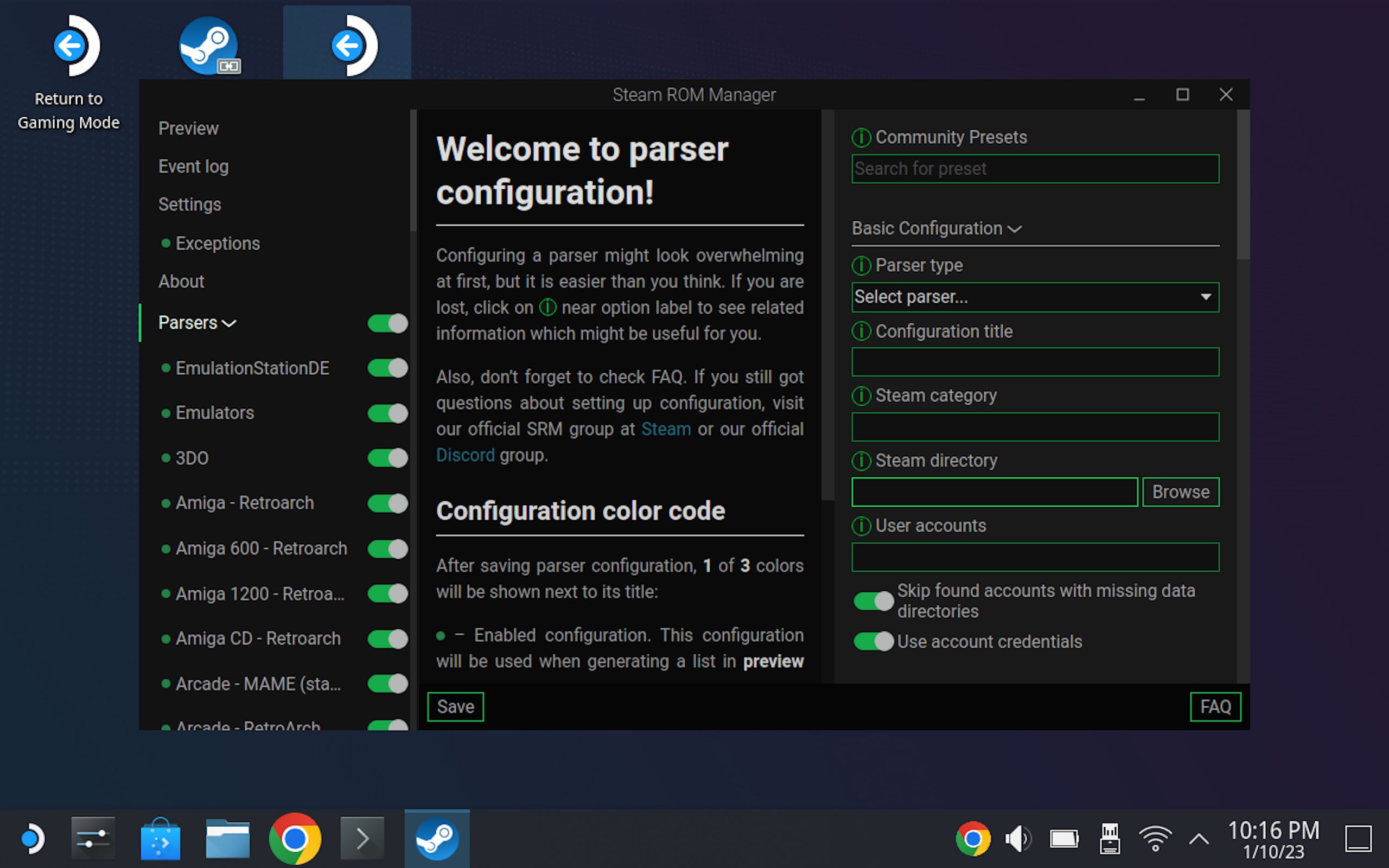Toggle Skip found accounts with missing data
The height and width of the screenshot is (868, 1389).
pyautogui.click(x=874, y=601)
